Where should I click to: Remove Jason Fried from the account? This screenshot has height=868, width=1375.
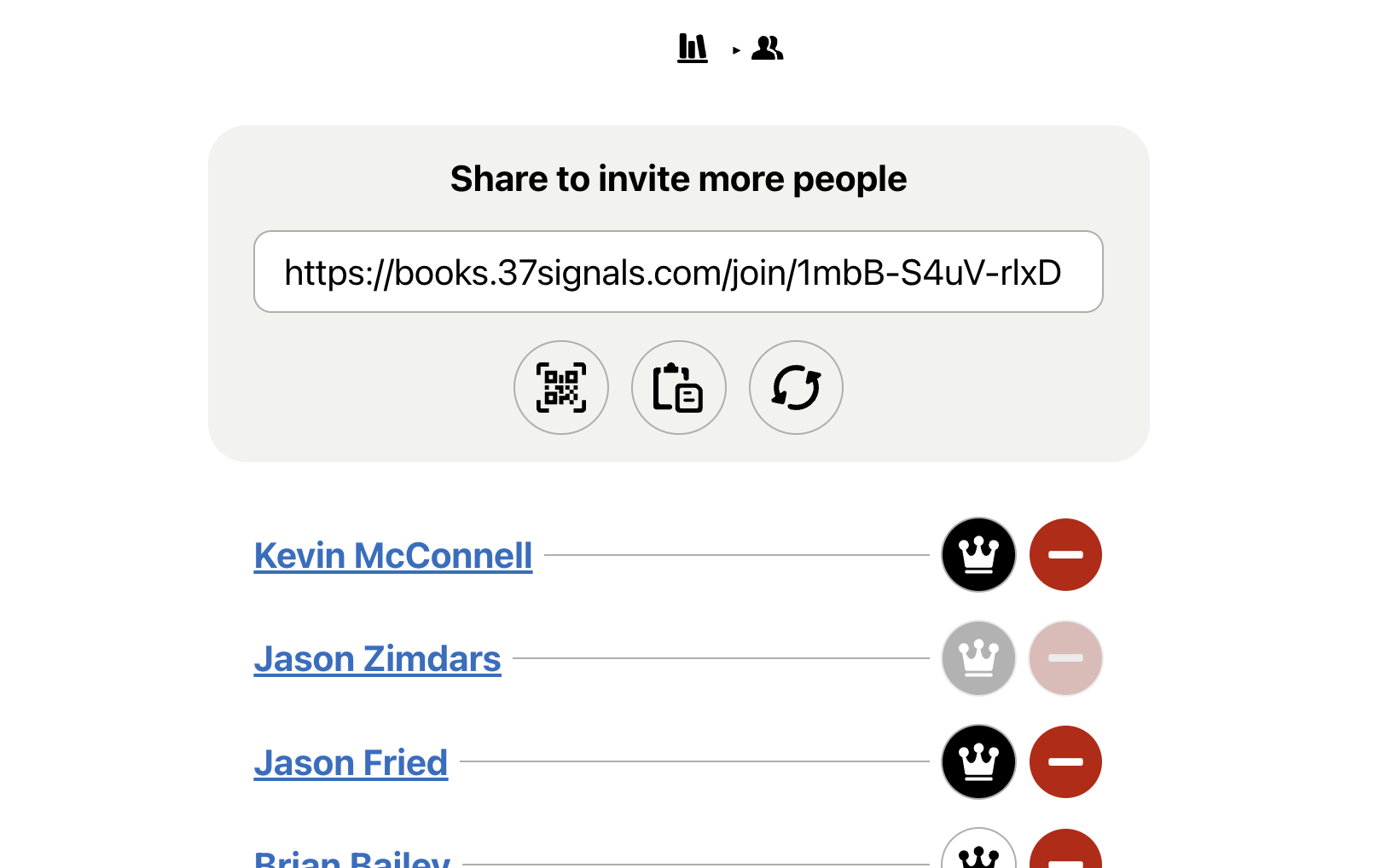[1065, 762]
